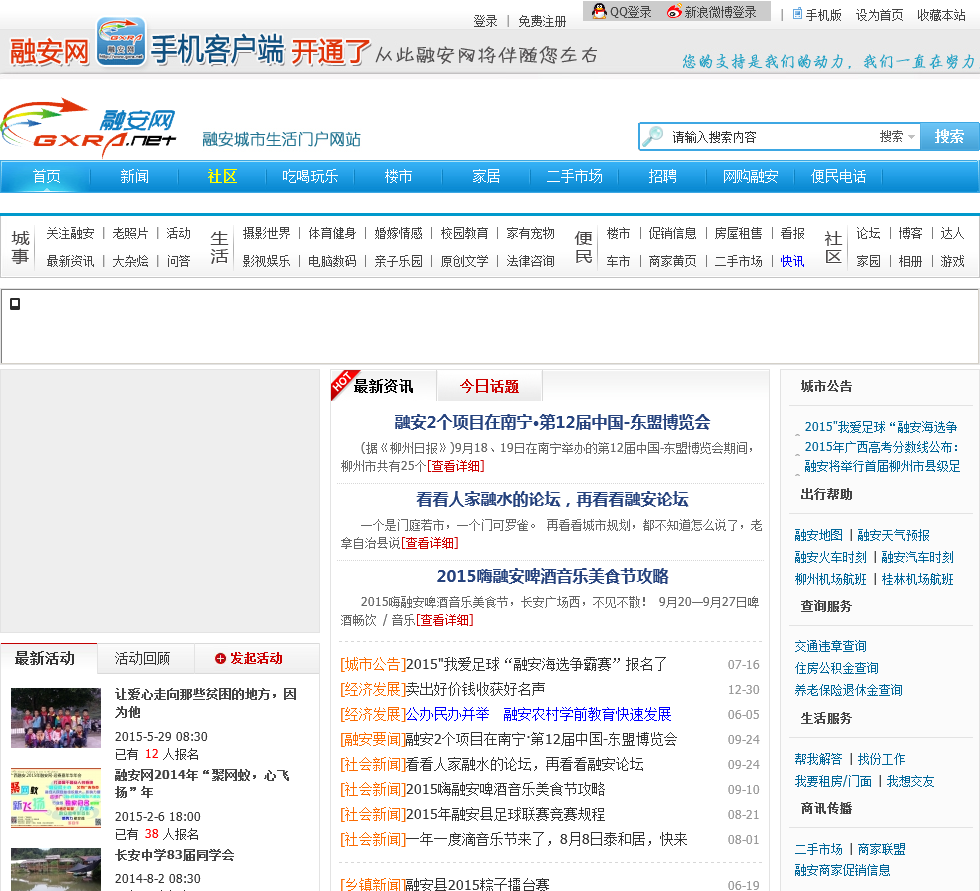Open news item 卖出好价钱收获好名声
The width and height of the screenshot is (980, 891).
point(475,689)
